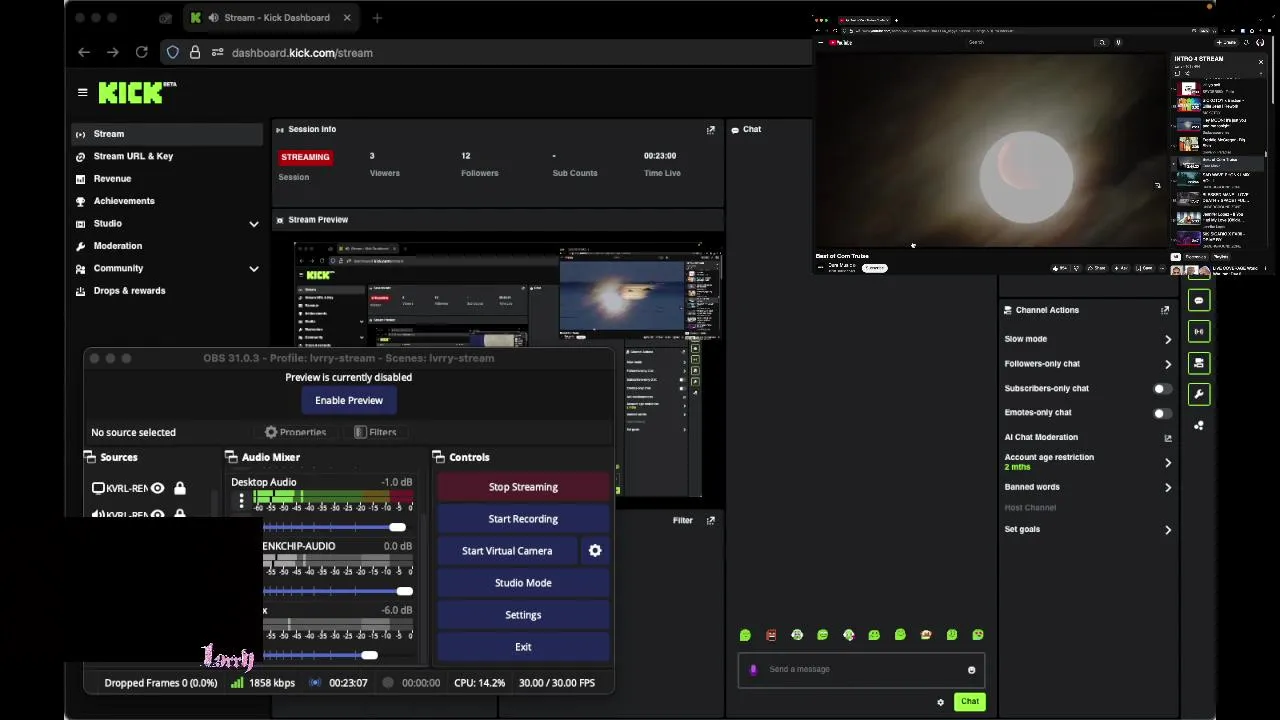Image resolution: width=1280 pixels, height=720 pixels.
Task: Click the broadcast signal icon in right sidebar
Action: (1198, 331)
